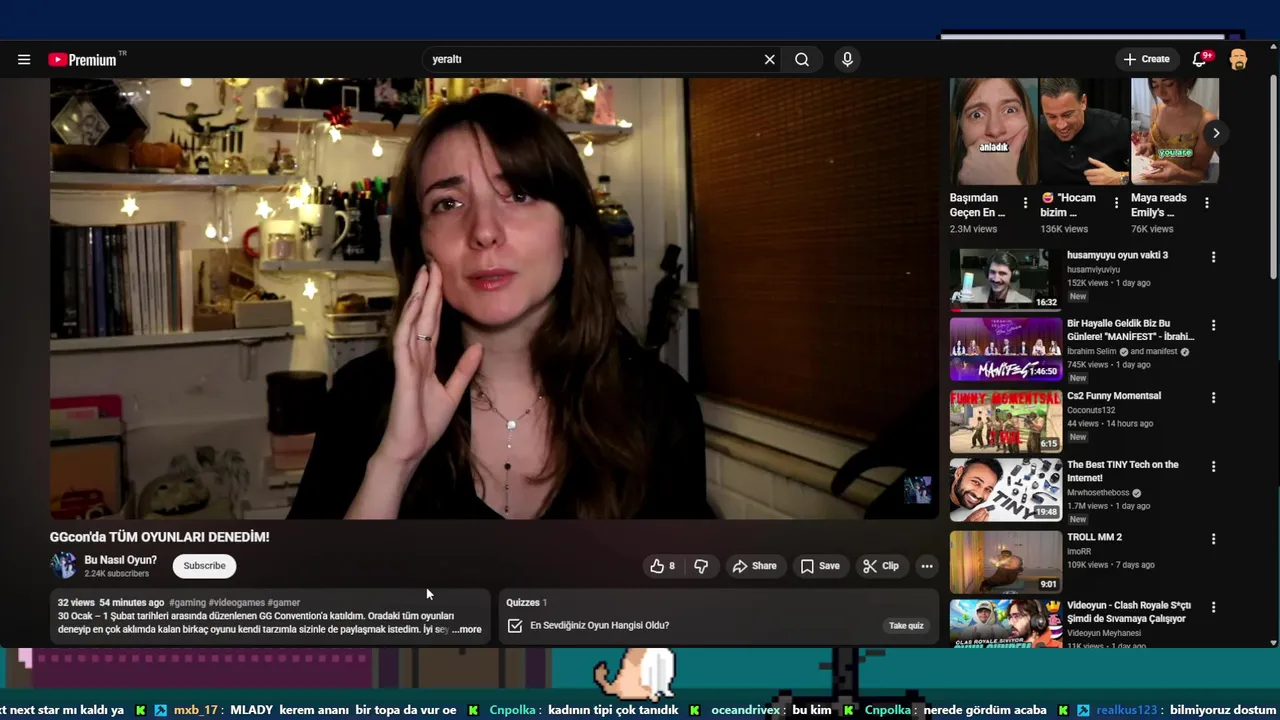
Task: Open options for 'The Best TINY Tech'
Action: click(1214, 467)
